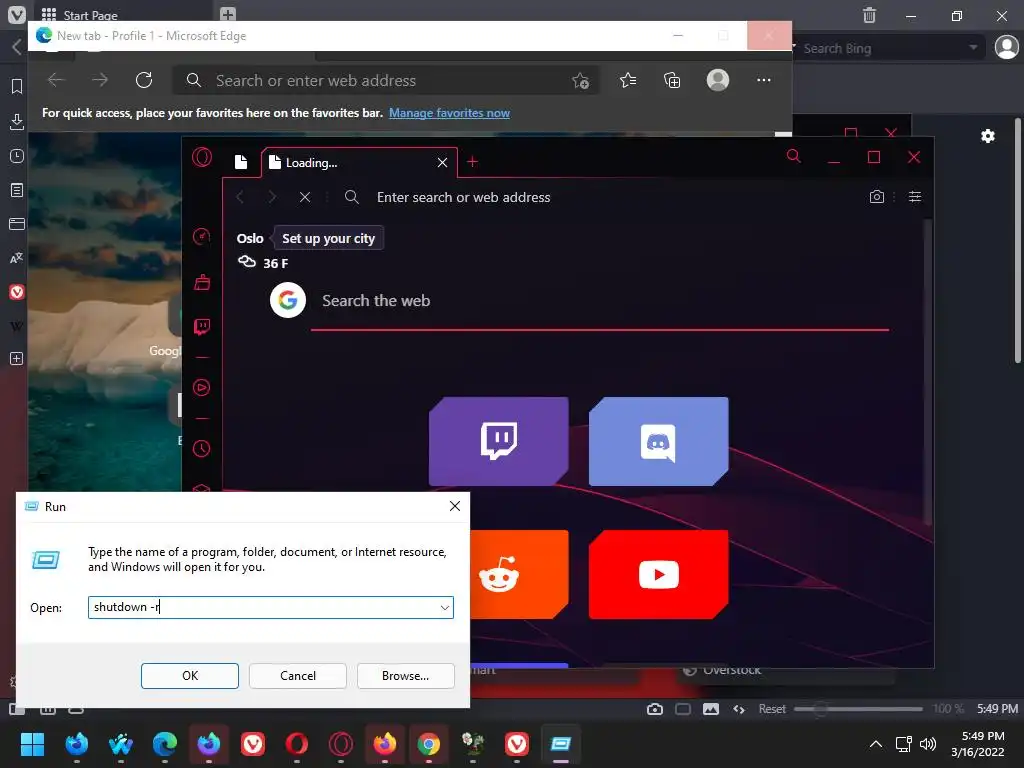Open Edge profile avatar
The image size is (1024, 768).
point(718,80)
